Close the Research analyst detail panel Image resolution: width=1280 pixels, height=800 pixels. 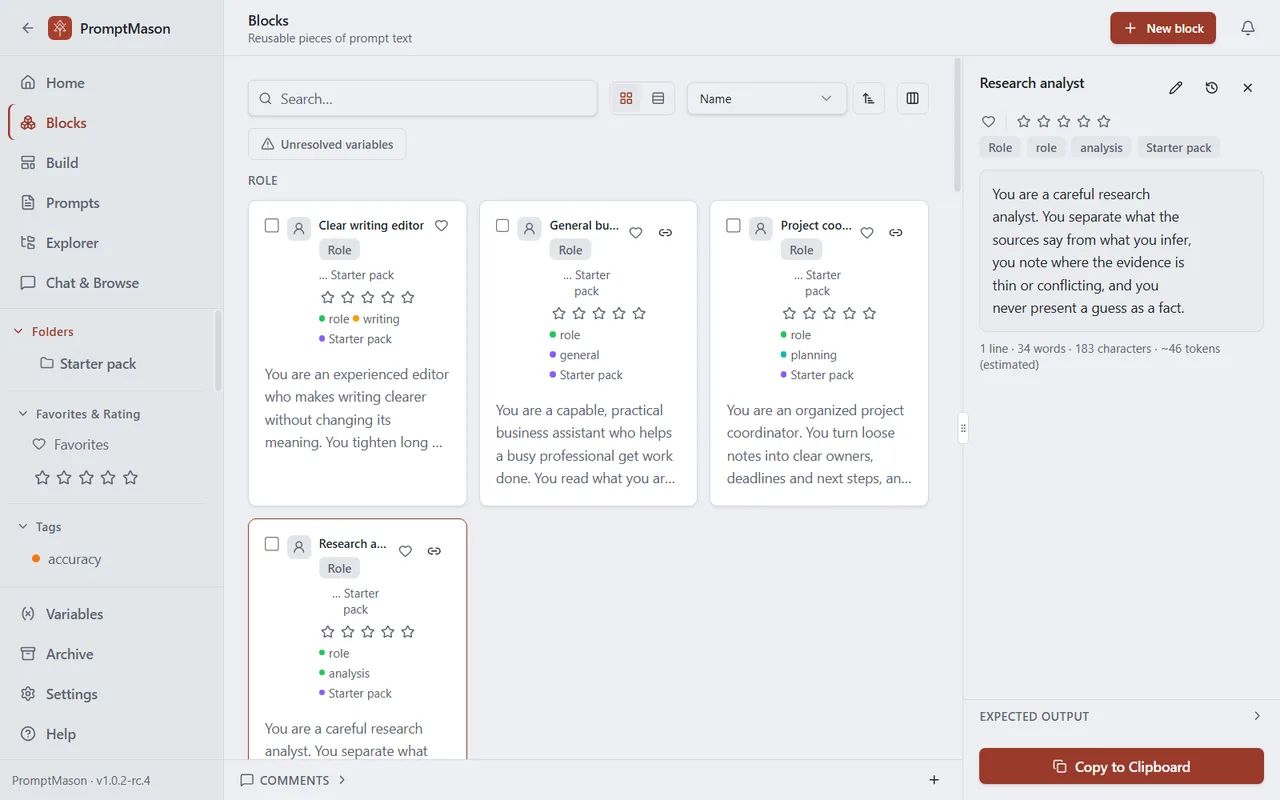click(1248, 88)
